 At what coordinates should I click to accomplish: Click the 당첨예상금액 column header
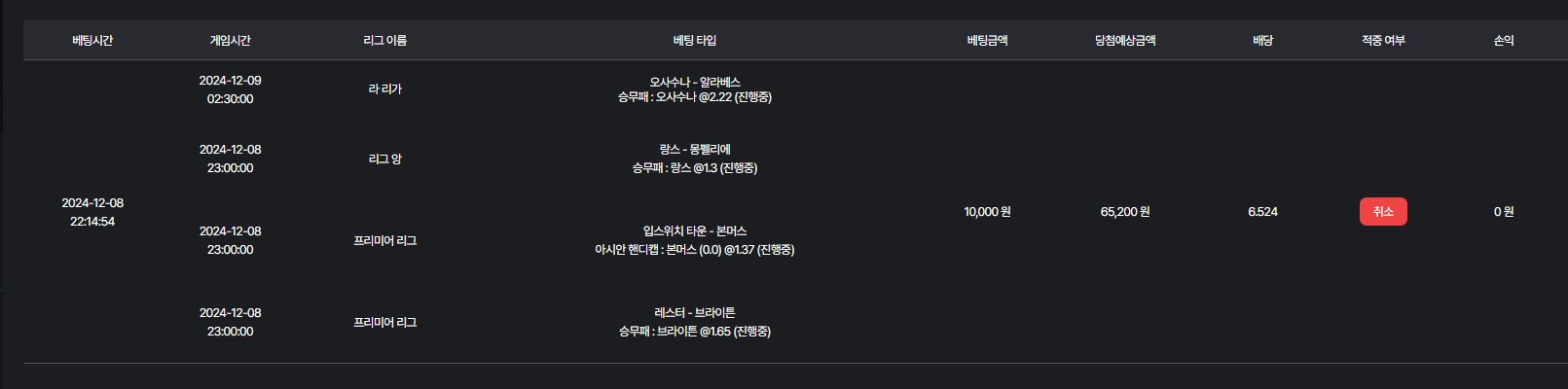[1124, 41]
